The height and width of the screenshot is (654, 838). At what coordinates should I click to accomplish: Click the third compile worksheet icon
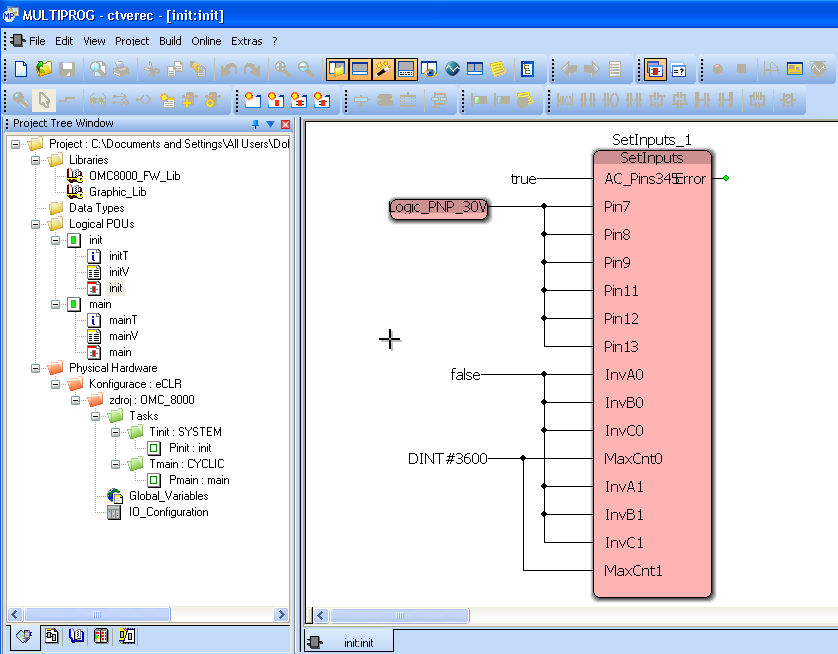coord(298,100)
